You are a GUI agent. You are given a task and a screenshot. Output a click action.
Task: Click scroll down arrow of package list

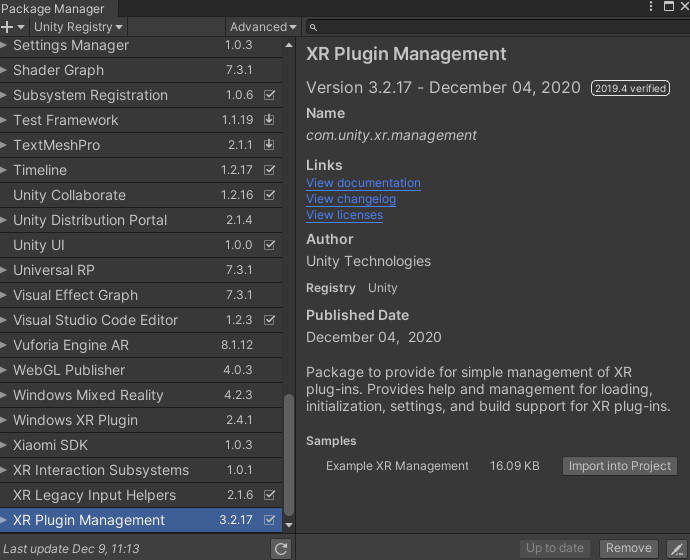click(x=289, y=525)
